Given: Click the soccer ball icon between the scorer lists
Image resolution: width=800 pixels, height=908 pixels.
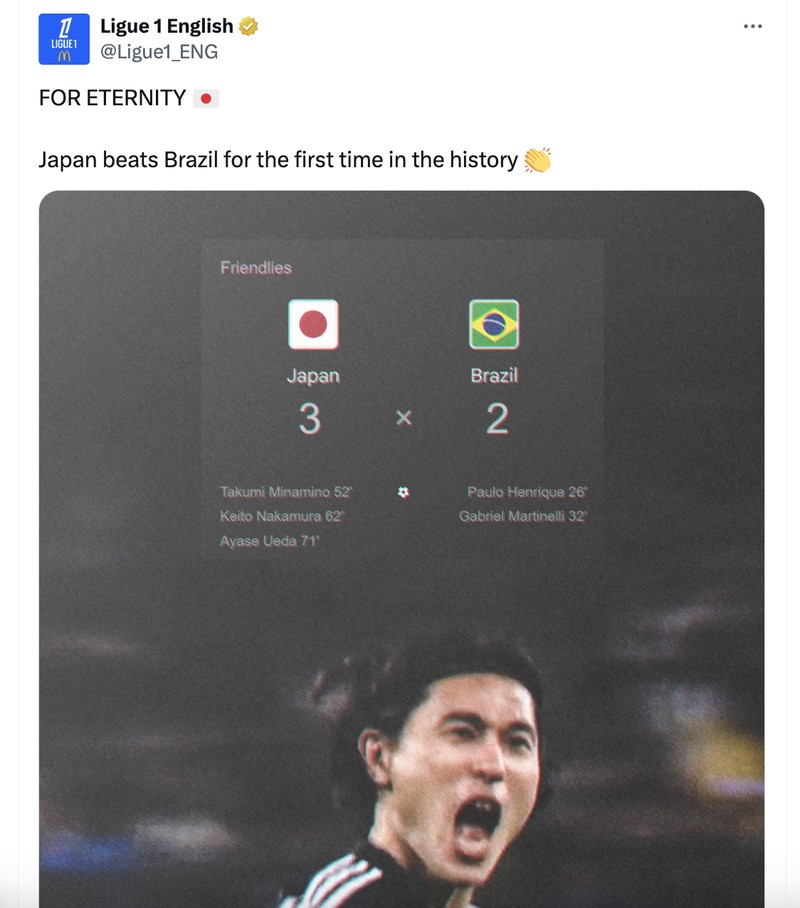Looking at the screenshot, I should click(x=402, y=492).
